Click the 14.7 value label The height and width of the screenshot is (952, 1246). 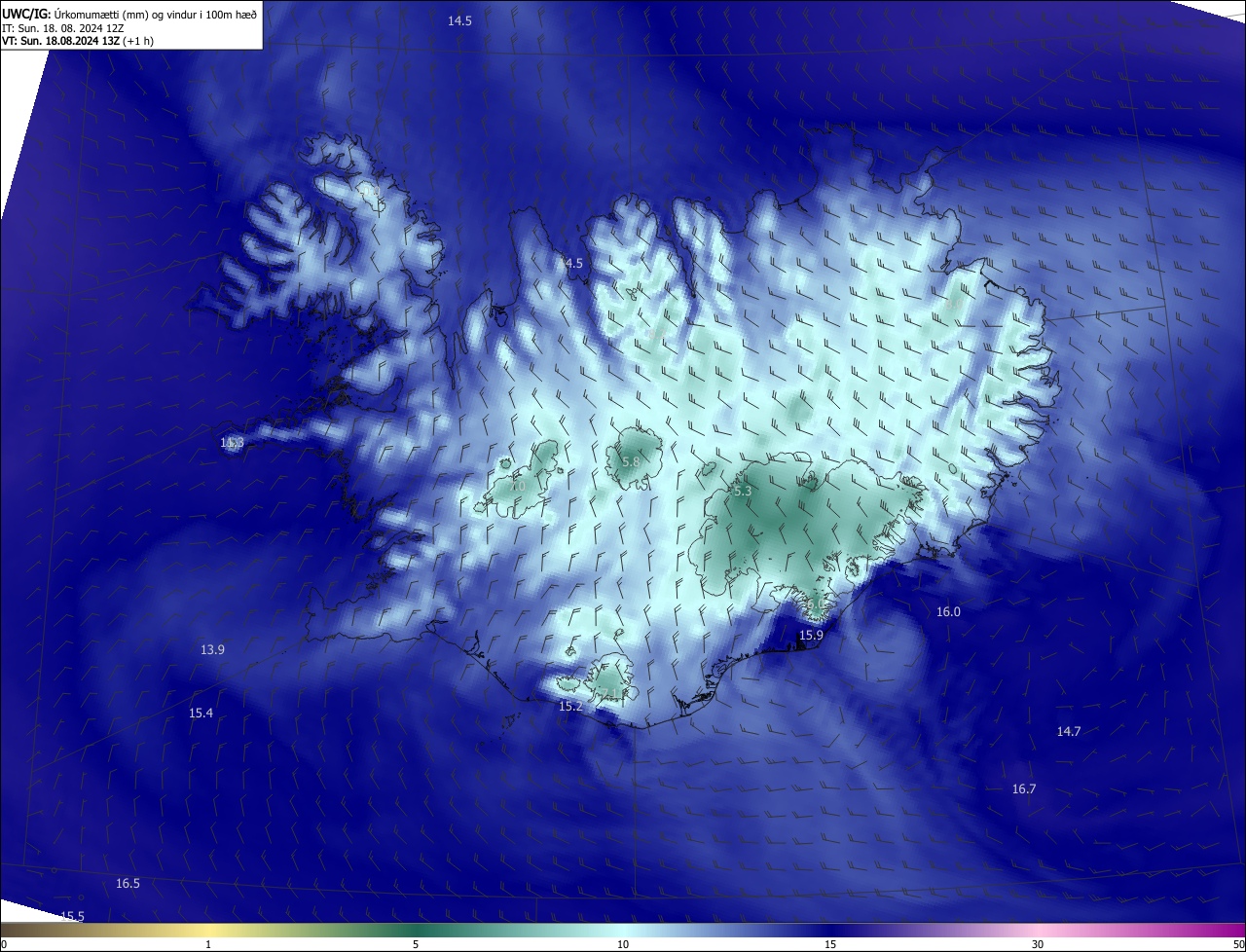[1069, 731]
